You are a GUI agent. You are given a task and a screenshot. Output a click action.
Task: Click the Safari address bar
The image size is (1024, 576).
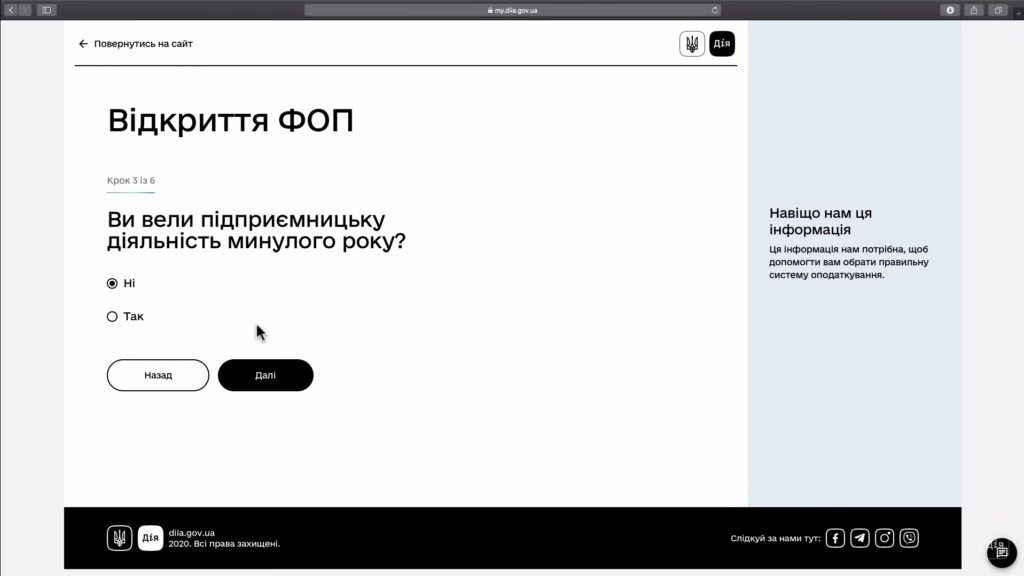click(x=512, y=10)
